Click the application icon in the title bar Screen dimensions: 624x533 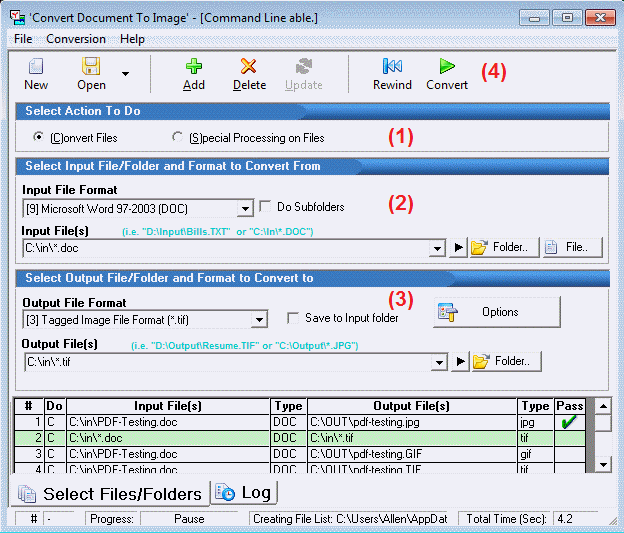tap(18, 18)
